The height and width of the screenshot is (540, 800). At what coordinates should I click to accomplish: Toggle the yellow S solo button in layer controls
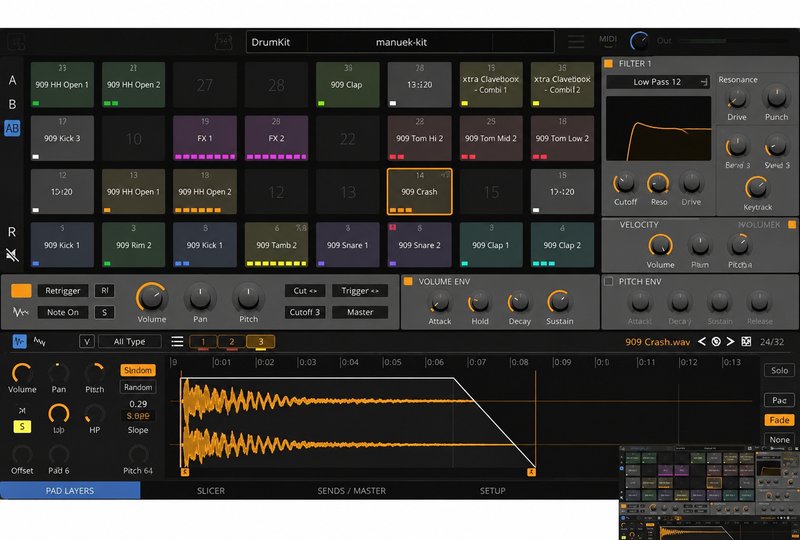[x=22, y=426]
